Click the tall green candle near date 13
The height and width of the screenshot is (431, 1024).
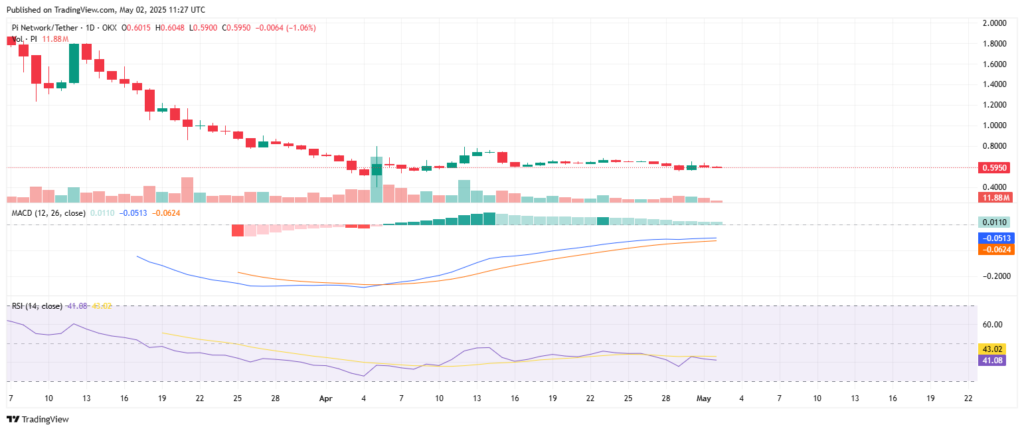point(74,65)
